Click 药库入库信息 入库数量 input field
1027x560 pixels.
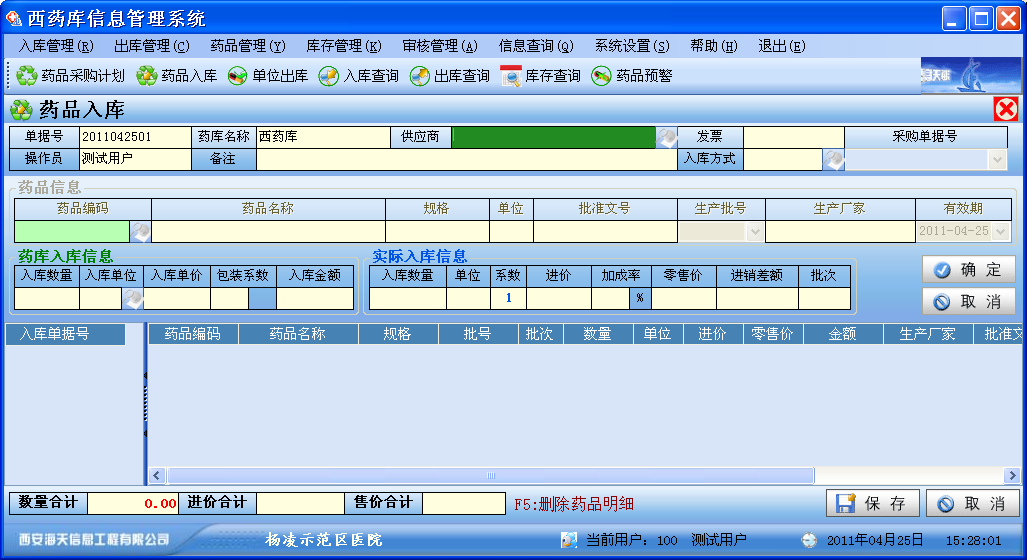[x=47, y=298]
